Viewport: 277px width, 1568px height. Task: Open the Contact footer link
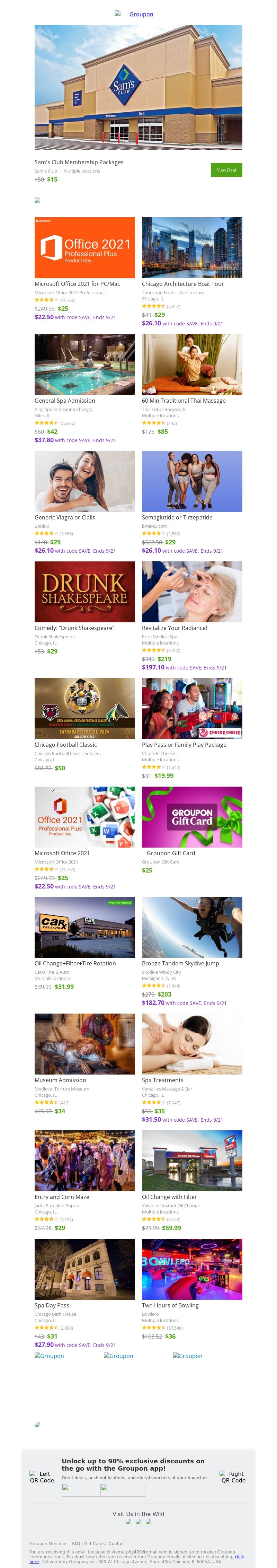pos(117,1543)
